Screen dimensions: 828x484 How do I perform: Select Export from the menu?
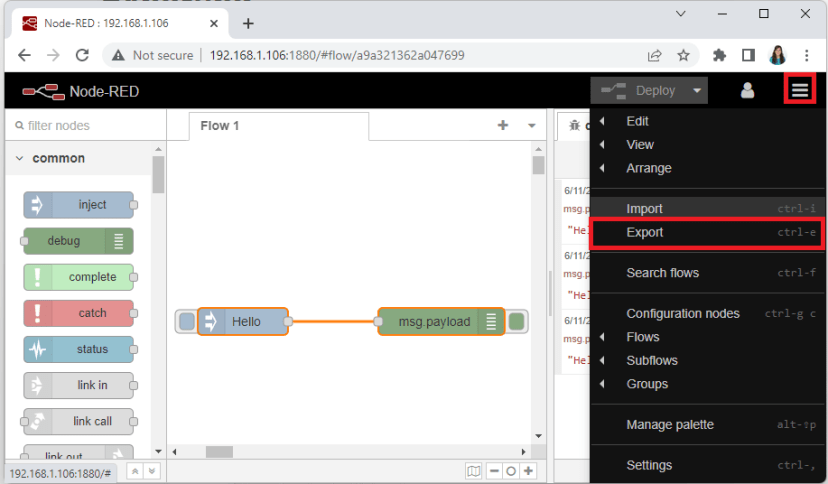(x=645, y=232)
